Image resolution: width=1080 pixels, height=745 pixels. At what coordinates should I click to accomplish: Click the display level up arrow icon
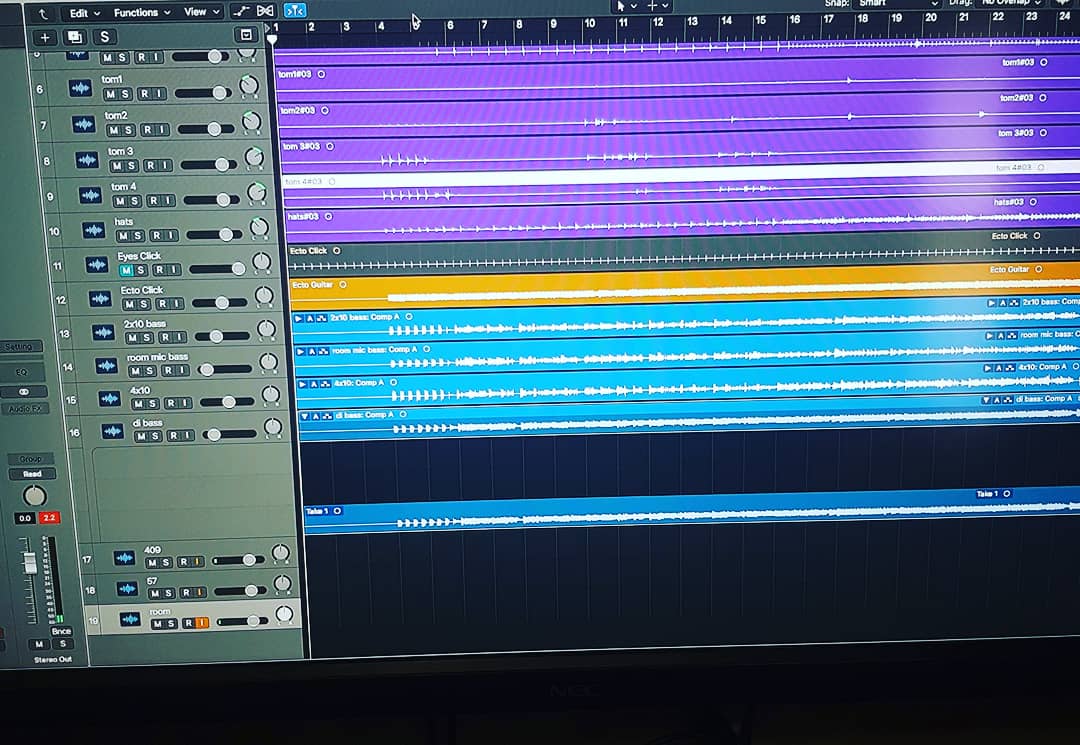(42, 13)
